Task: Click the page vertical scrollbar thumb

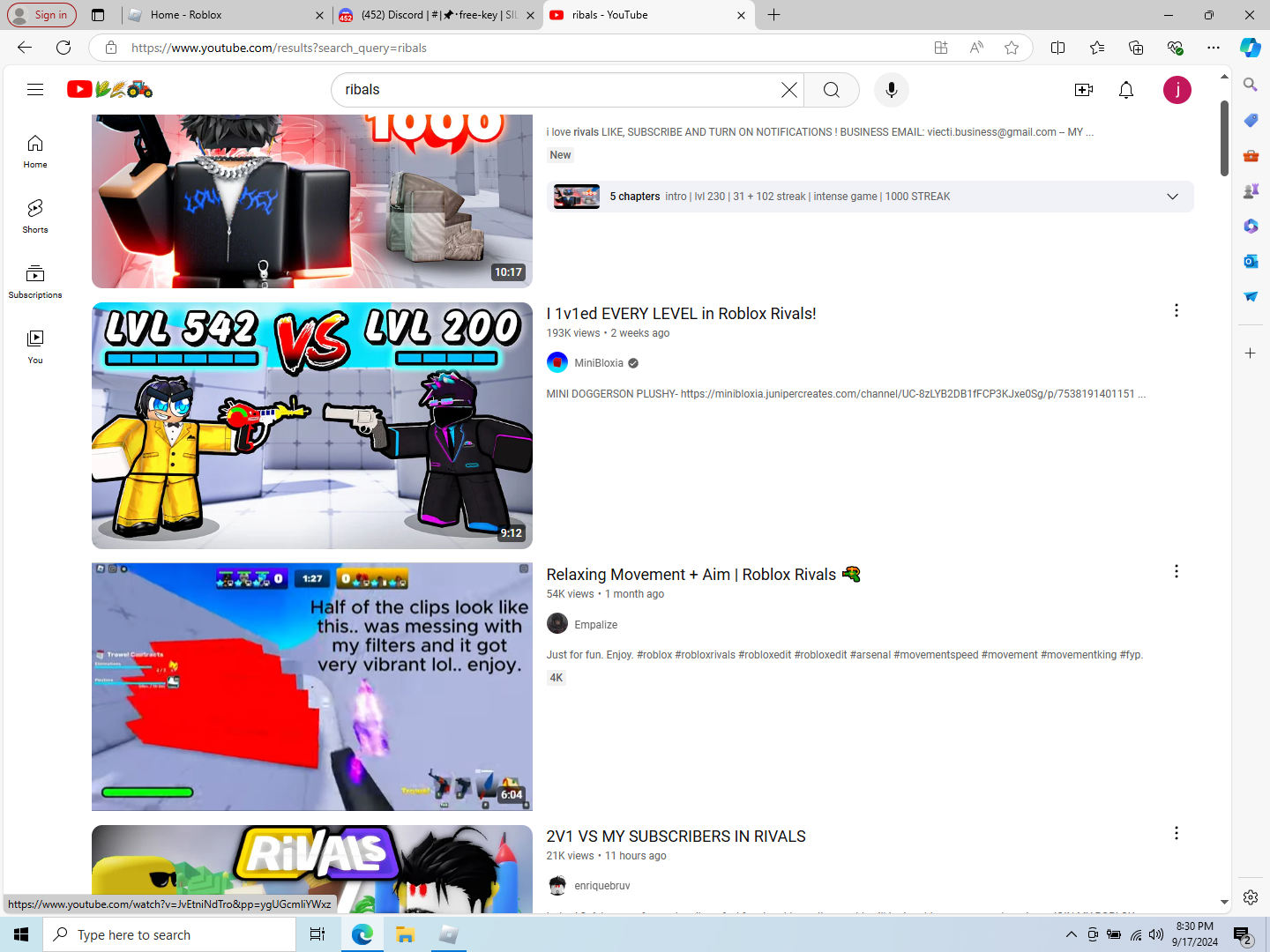Action: click(x=1224, y=138)
